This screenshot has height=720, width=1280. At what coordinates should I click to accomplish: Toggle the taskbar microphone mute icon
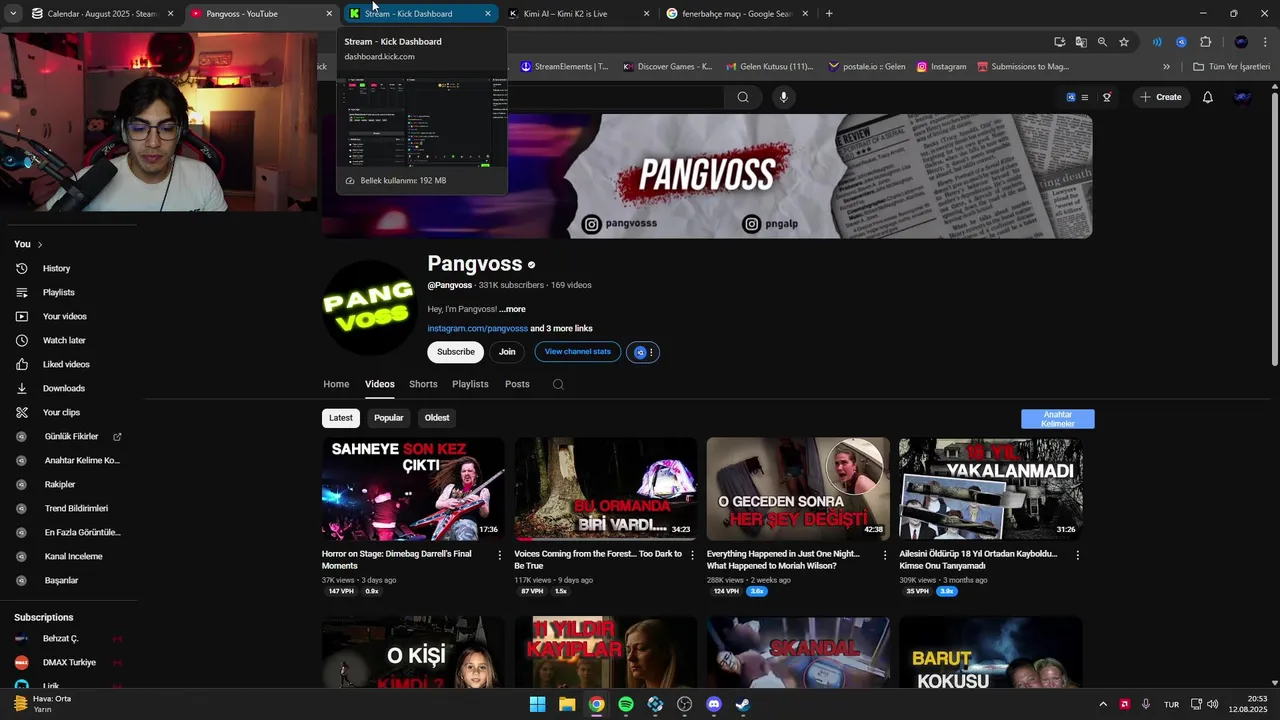click(x=1146, y=704)
